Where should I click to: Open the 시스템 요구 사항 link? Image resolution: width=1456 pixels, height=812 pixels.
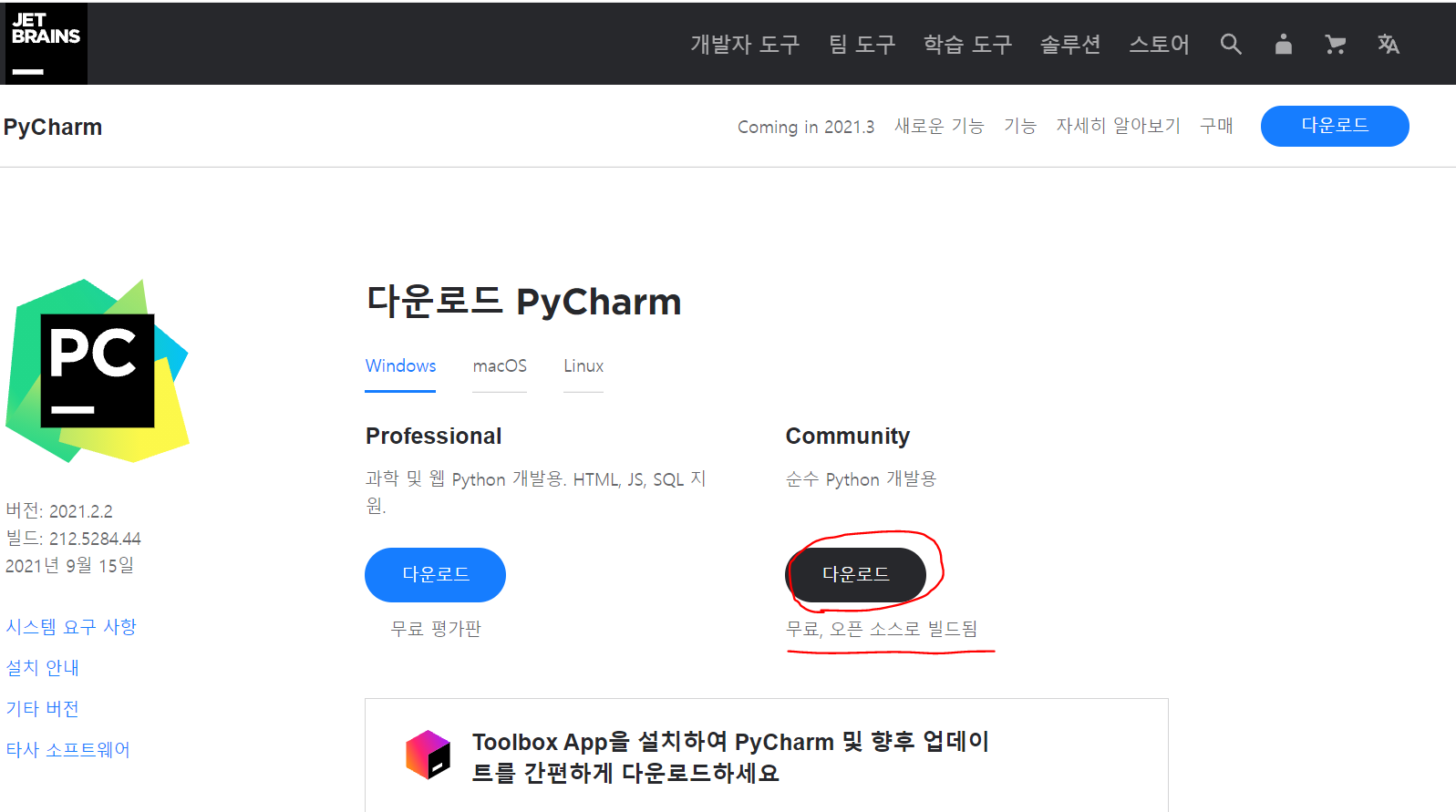(x=71, y=627)
